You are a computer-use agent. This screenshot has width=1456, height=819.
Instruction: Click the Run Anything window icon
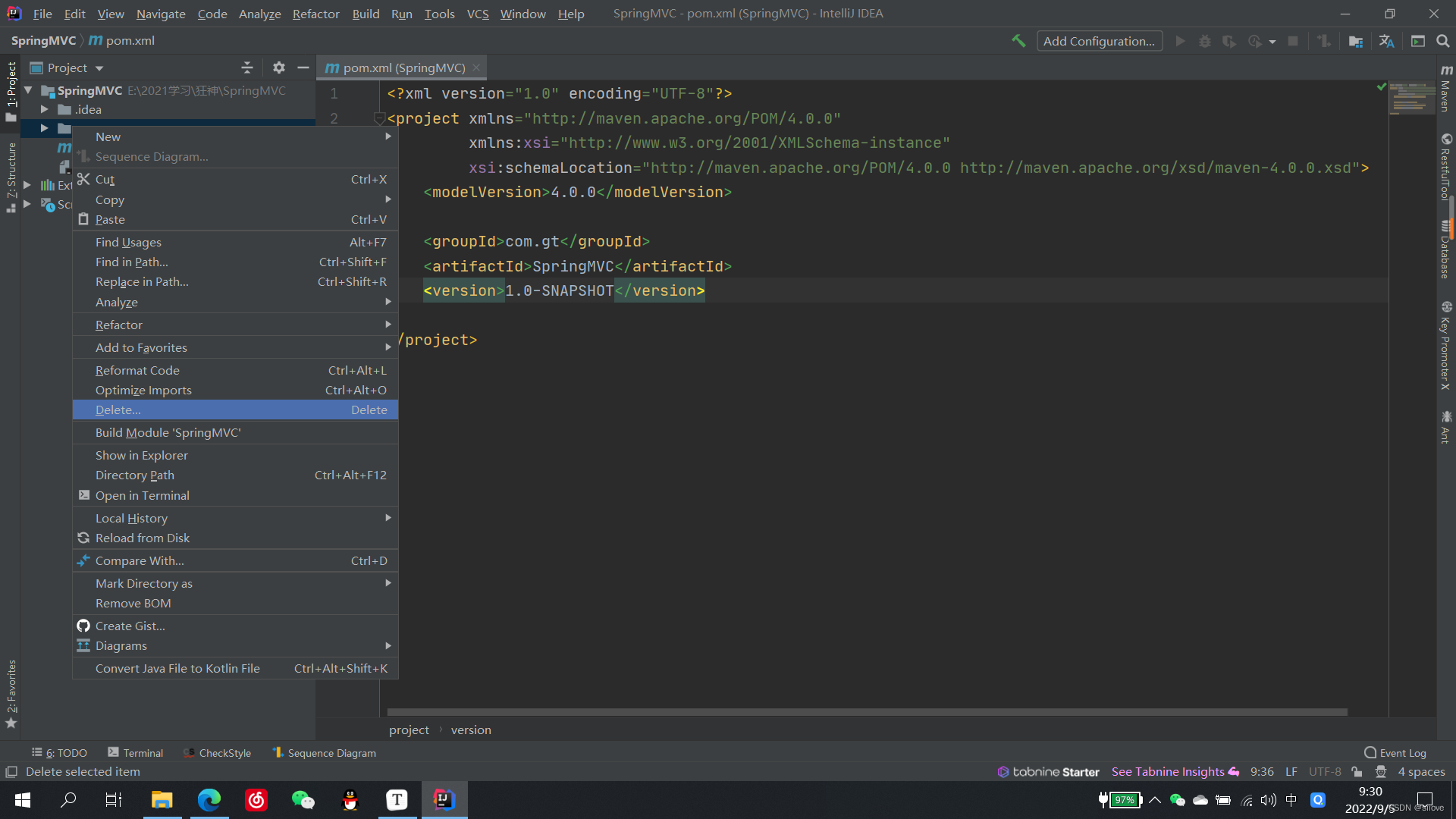1417,41
